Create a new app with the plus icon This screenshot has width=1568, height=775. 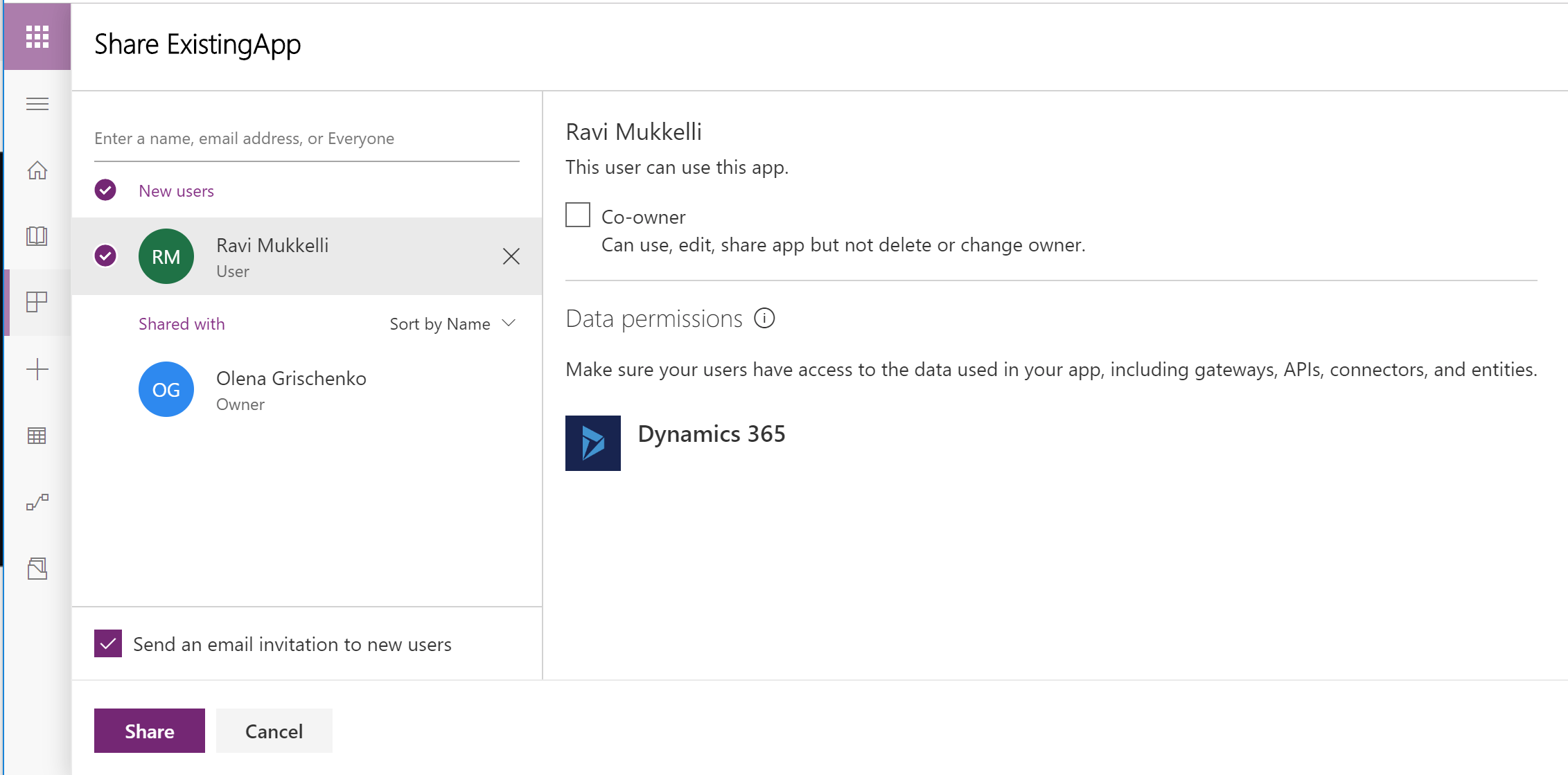pos(37,368)
